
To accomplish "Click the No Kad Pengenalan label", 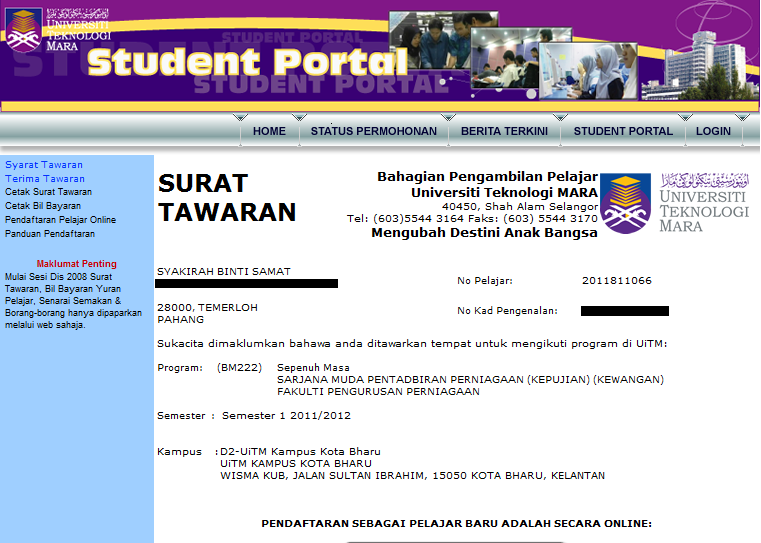I will click(507, 311).
